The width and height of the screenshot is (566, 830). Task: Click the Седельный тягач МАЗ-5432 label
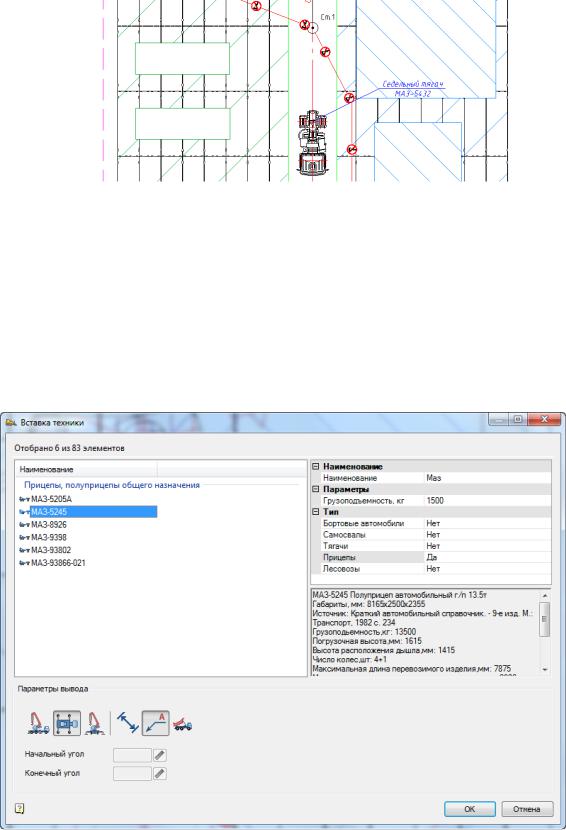pos(413,89)
